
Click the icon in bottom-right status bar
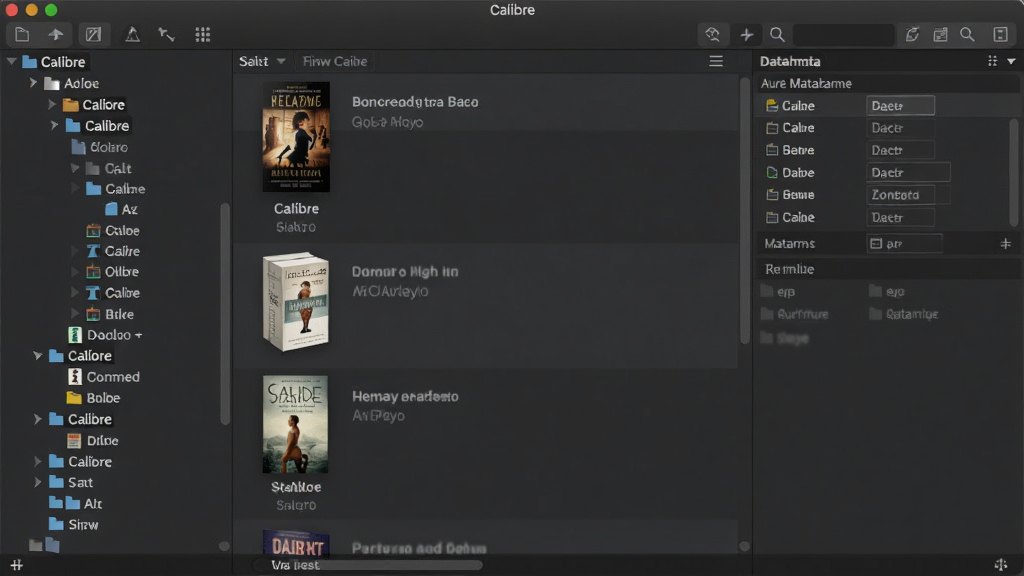(1000, 565)
